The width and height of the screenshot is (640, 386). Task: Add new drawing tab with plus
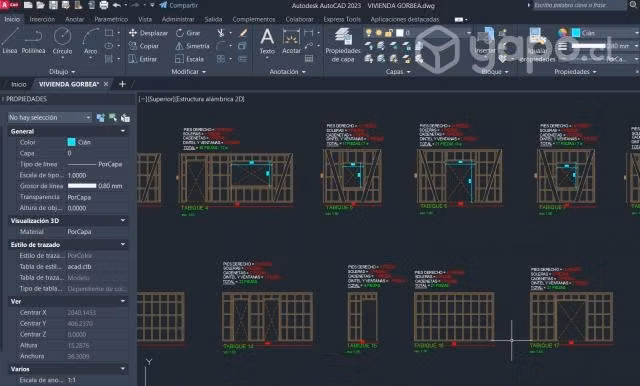coord(122,84)
